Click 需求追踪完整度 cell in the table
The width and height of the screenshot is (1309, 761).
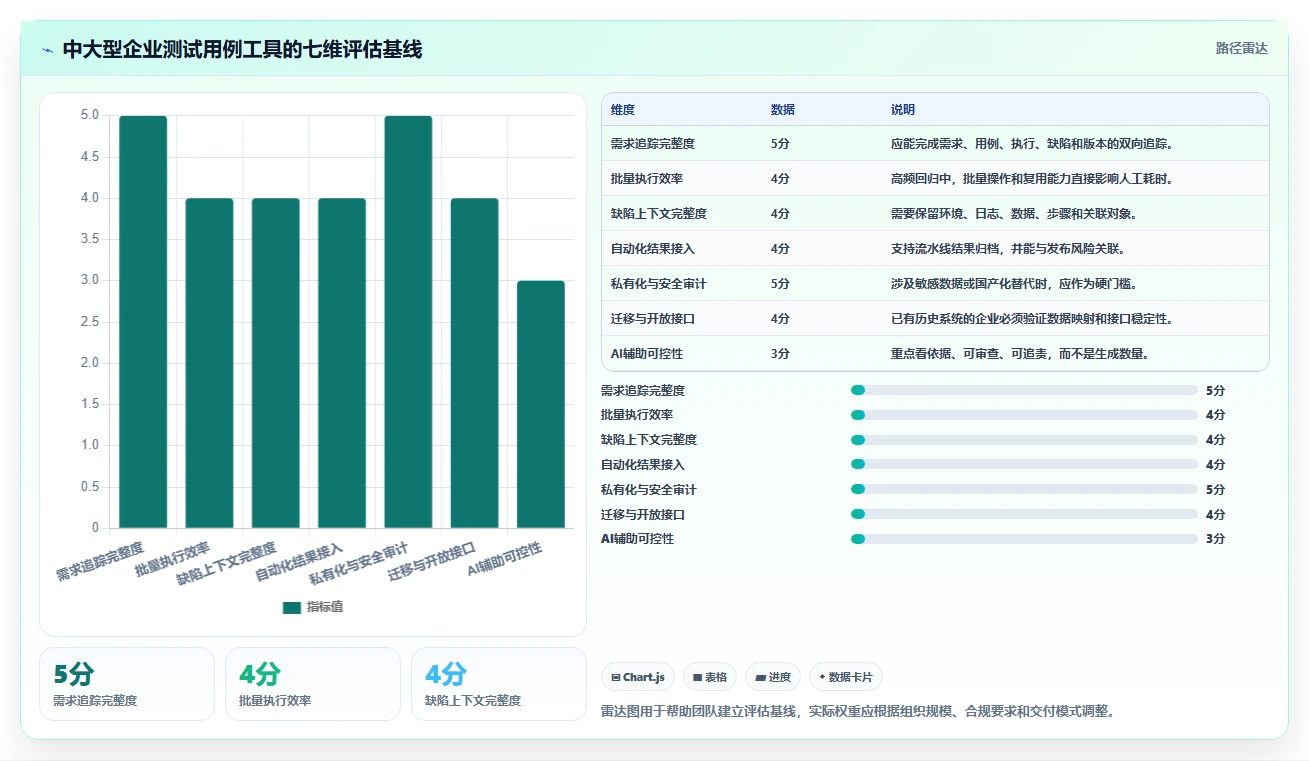pos(653,144)
